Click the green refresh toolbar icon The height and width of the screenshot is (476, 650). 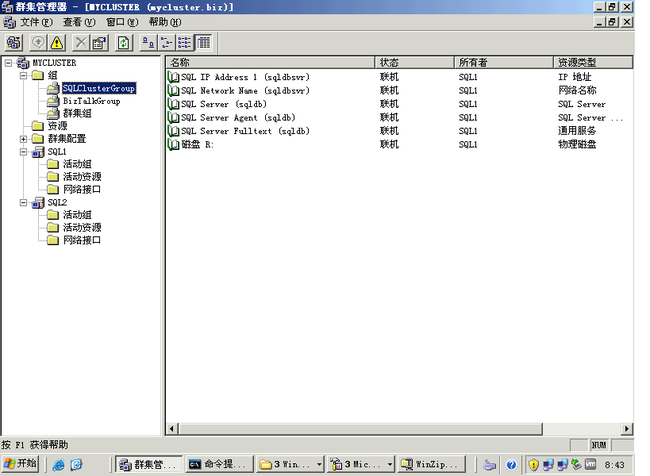coord(124,42)
